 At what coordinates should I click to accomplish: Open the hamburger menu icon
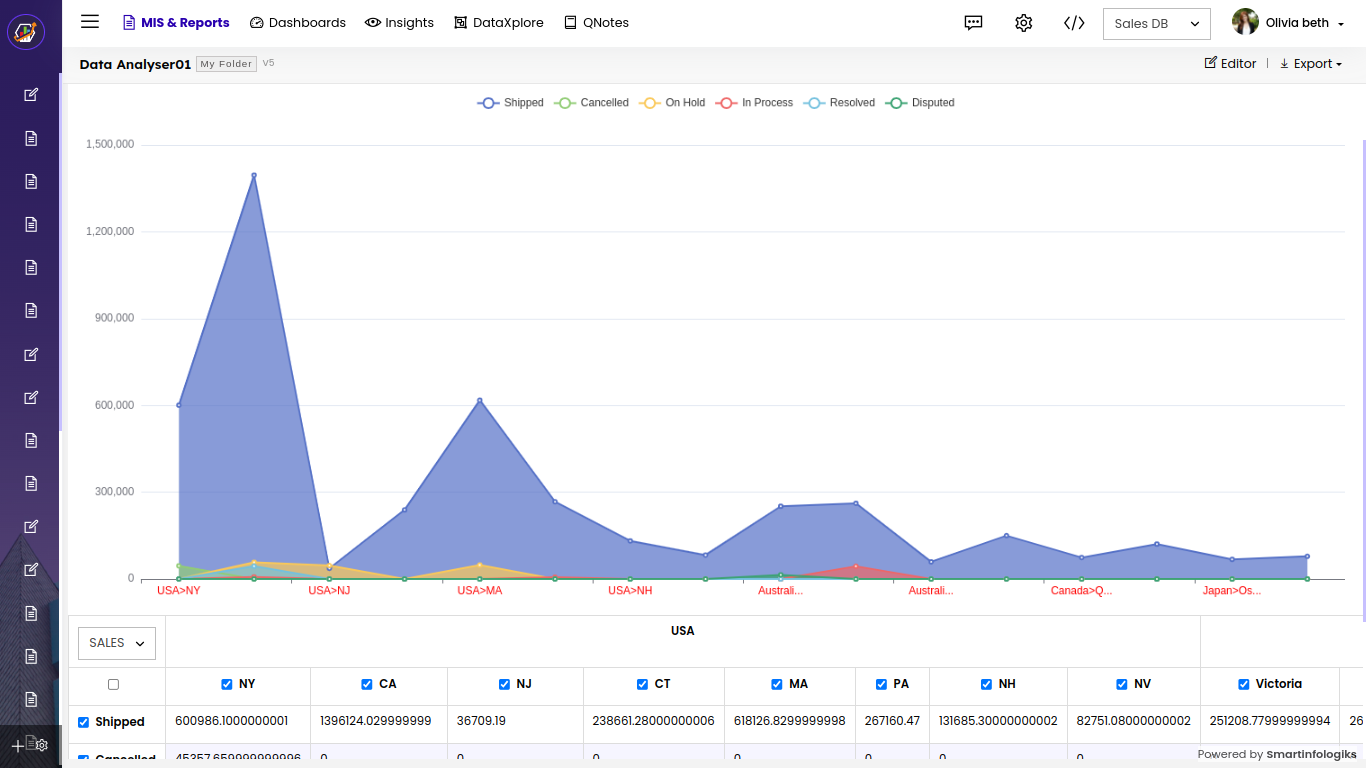point(90,22)
